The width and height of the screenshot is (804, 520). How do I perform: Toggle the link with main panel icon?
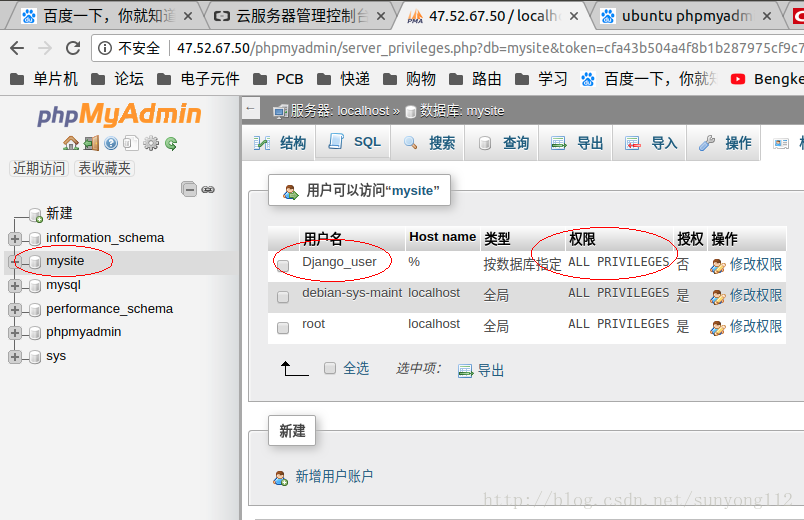(x=208, y=190)
